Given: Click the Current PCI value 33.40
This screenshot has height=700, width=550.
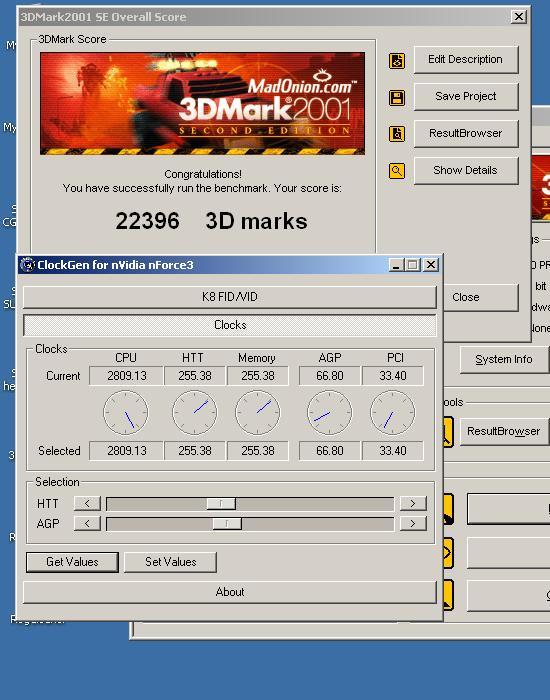Looking at the screenshot, I should [x=393, y=376].
